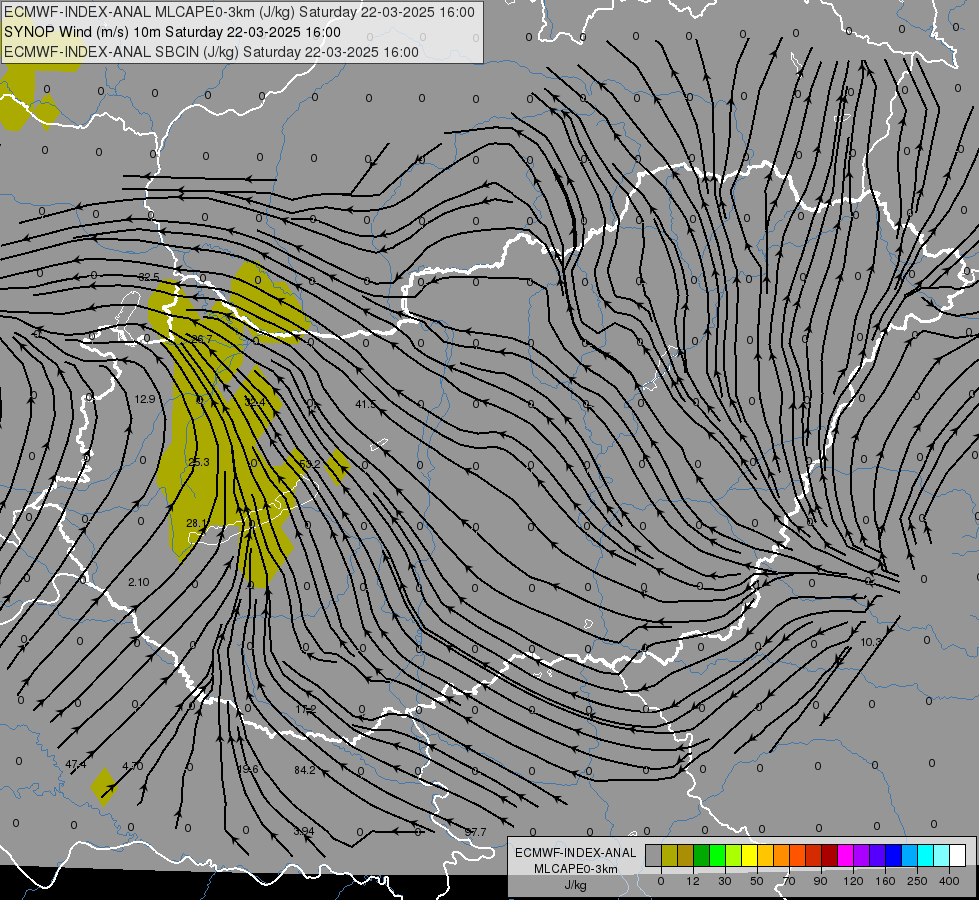This screenshot has height=900, width=979.
Task: Click the map value 19.6
Action: tap(248, 769)
